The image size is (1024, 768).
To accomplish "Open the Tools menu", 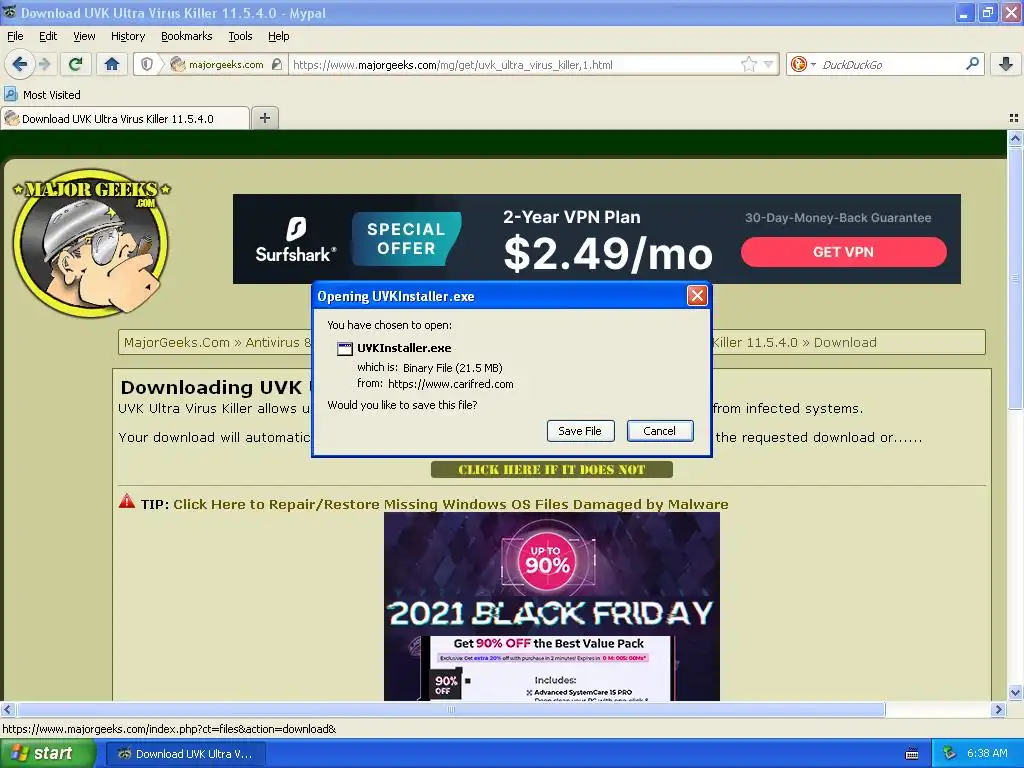I will tap(240, 36).
